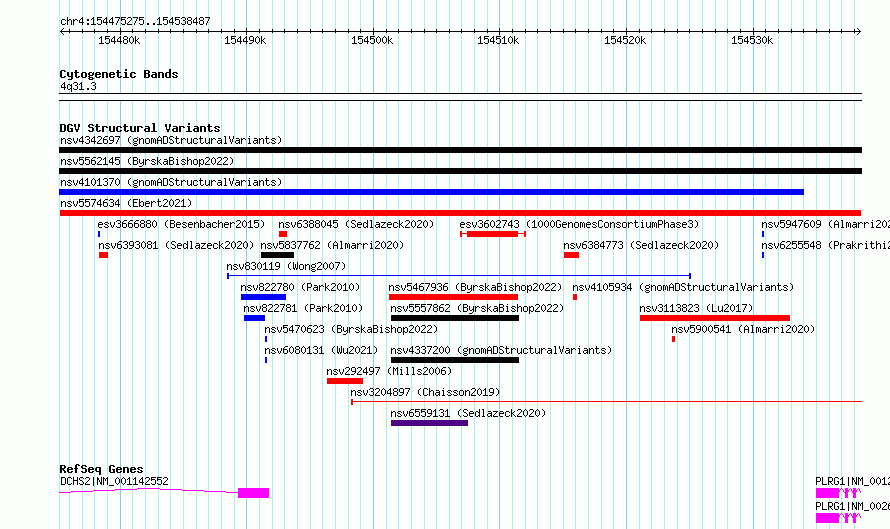890x529 pixels.
Task: Select the blue nsv4101370 full-width bar
Action: pos(431,192)
